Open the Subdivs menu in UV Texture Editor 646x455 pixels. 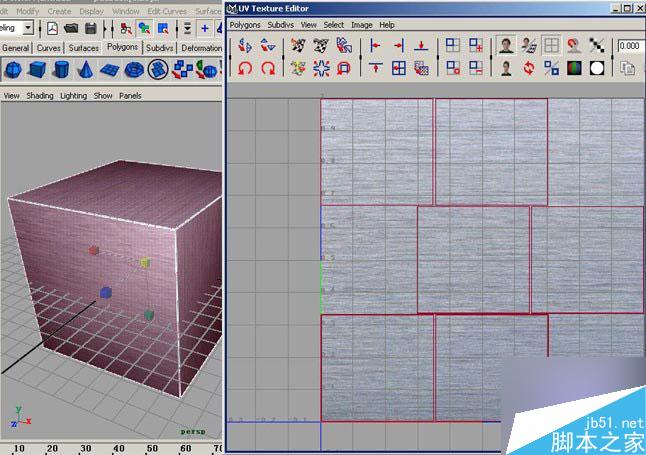[281, 25]
